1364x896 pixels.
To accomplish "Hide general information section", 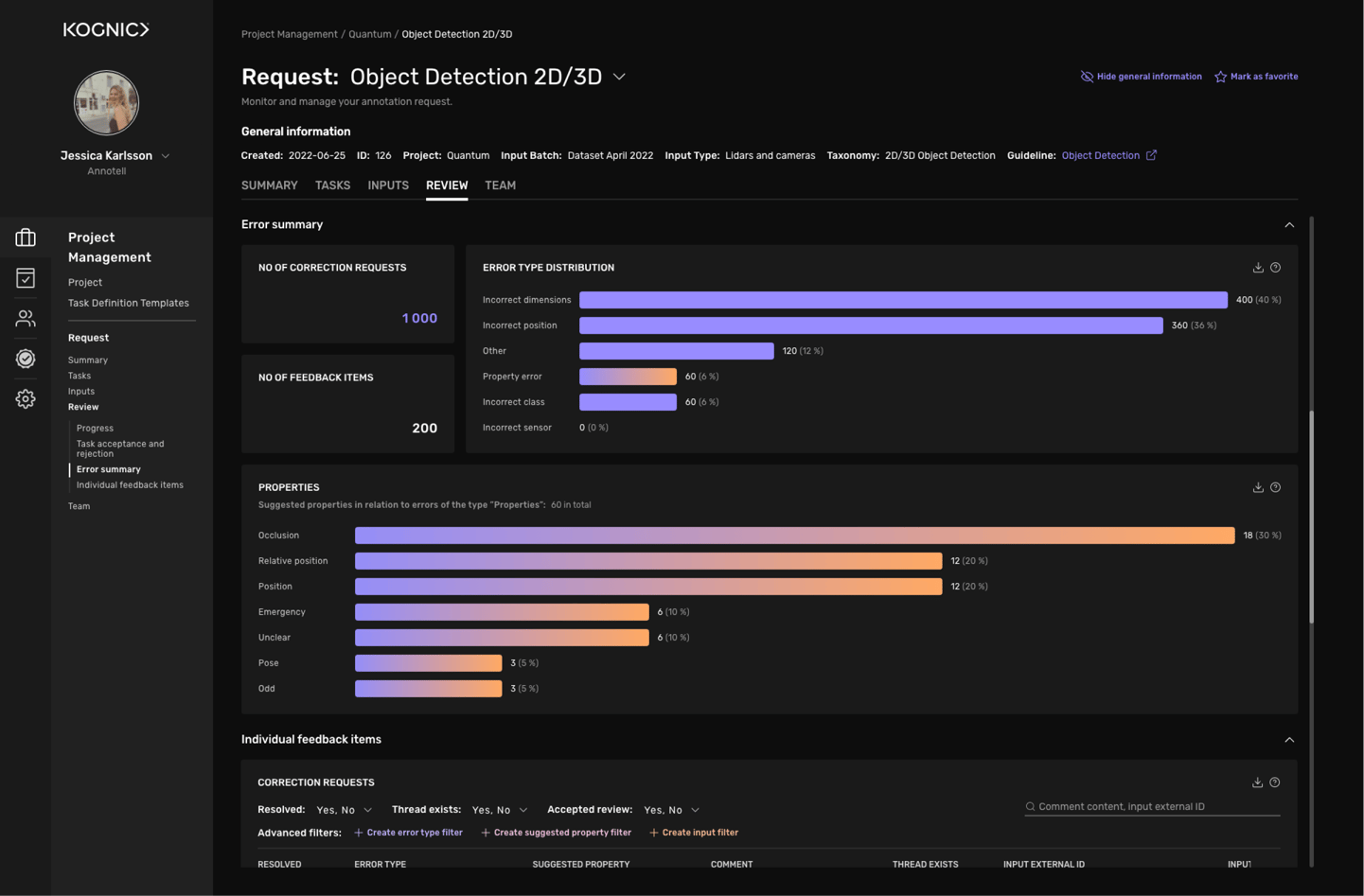I will tap(1141, 77).
